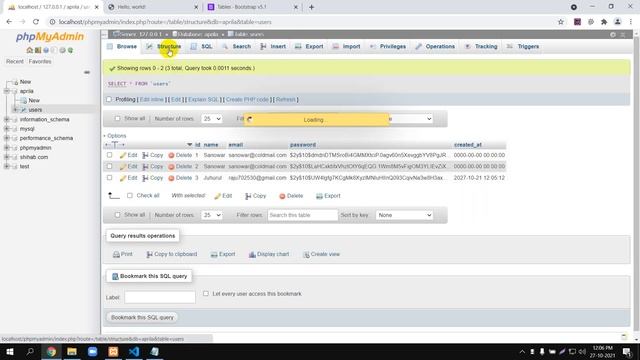Enable upper Show all checkbox

(118, 118)
